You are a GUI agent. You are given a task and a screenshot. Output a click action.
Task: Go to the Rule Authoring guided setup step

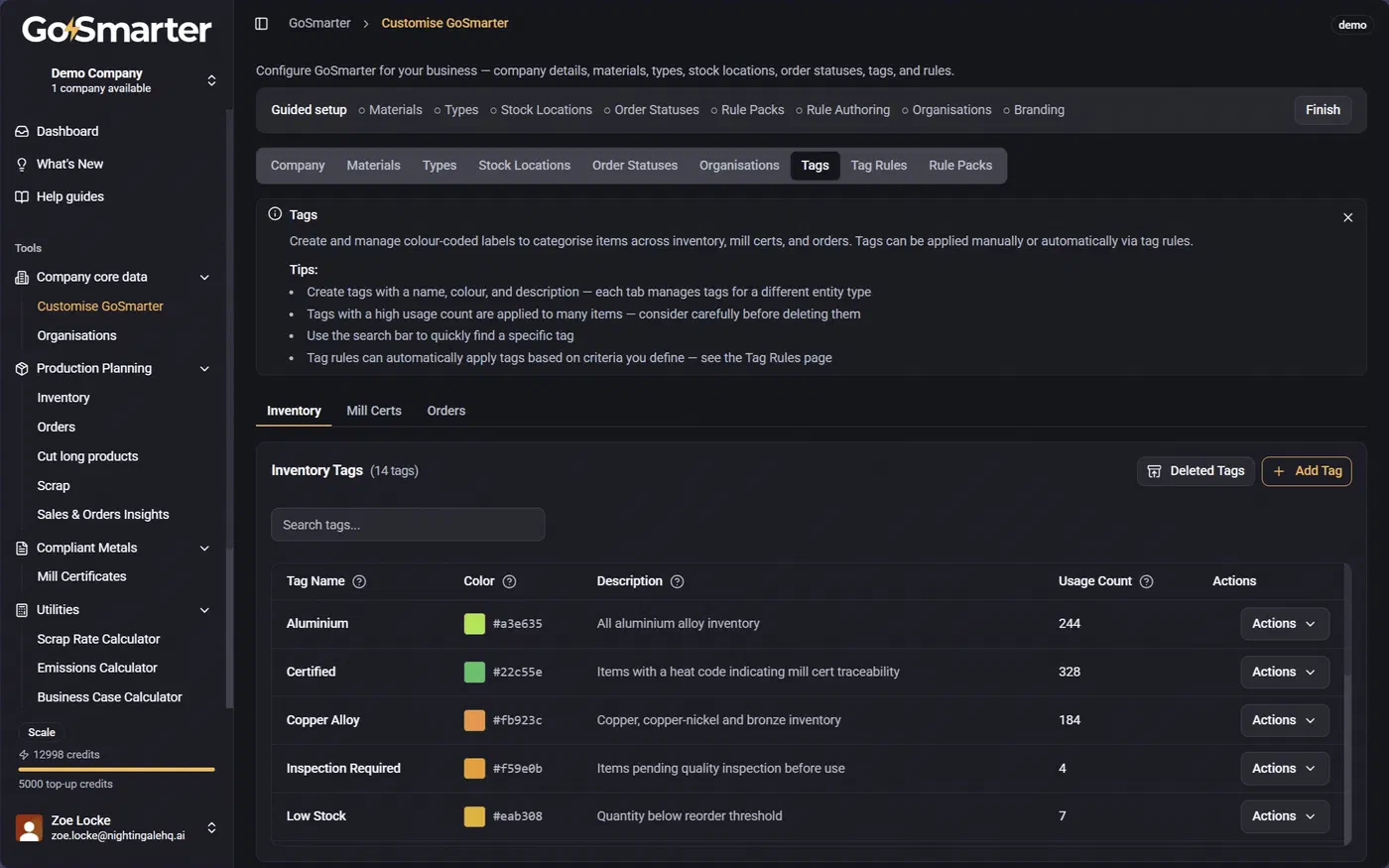[x=842, y=110]
